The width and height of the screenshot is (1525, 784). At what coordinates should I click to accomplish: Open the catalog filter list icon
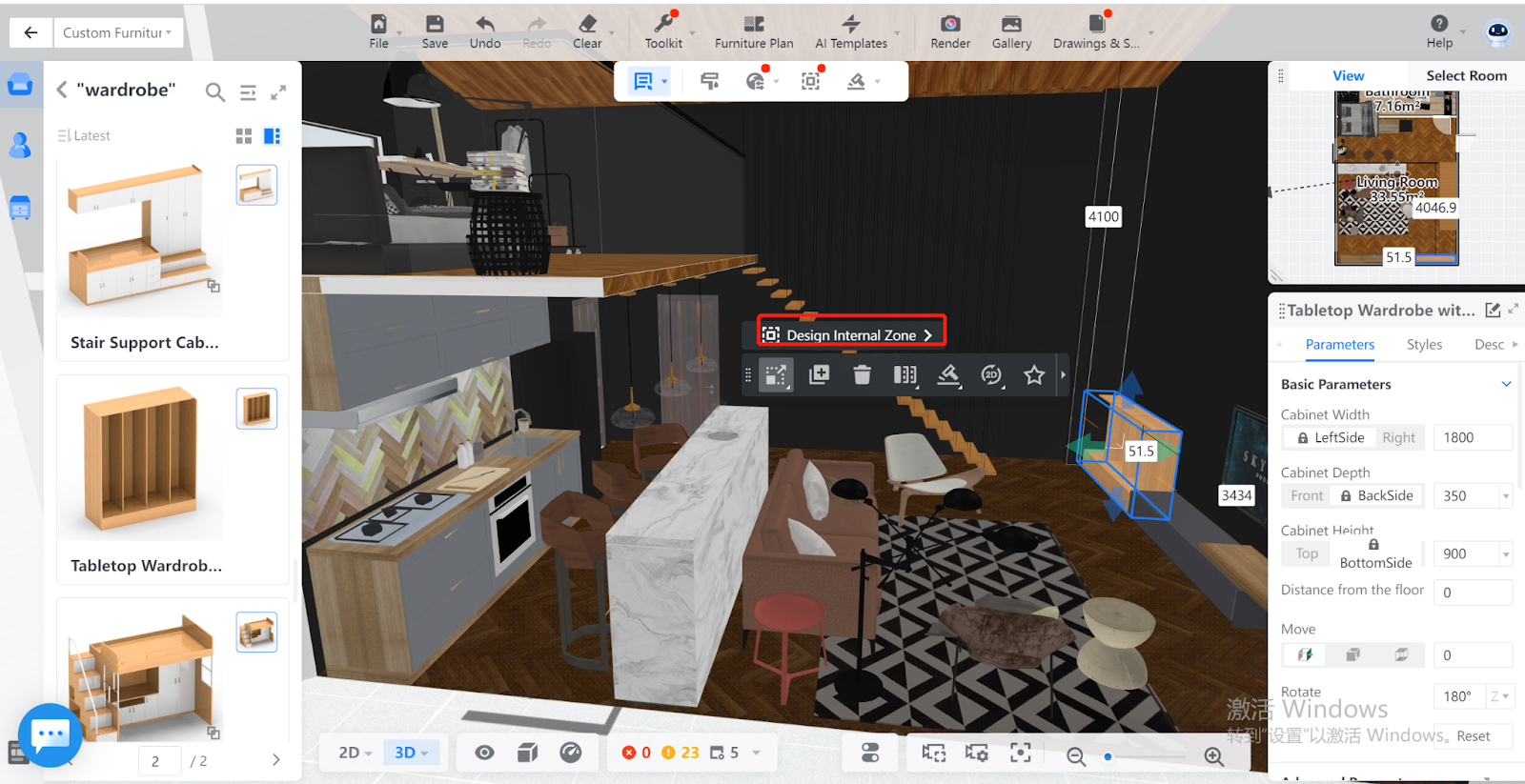coord(248,92)
